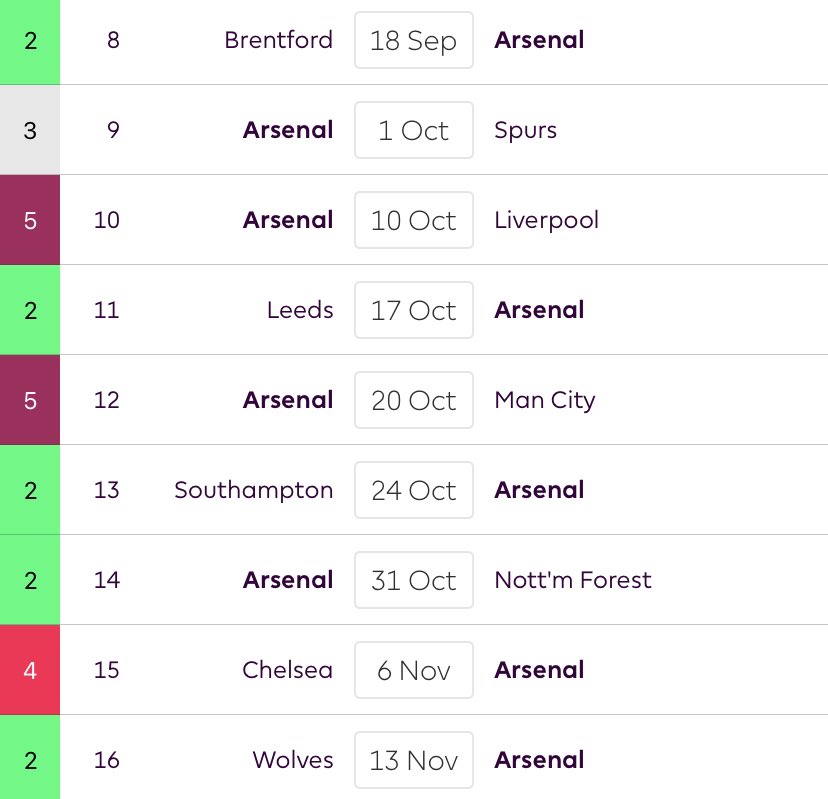Click the 18 Sep date box
Image resolution: width=828 pixels, height=799 pixels.
413,41
